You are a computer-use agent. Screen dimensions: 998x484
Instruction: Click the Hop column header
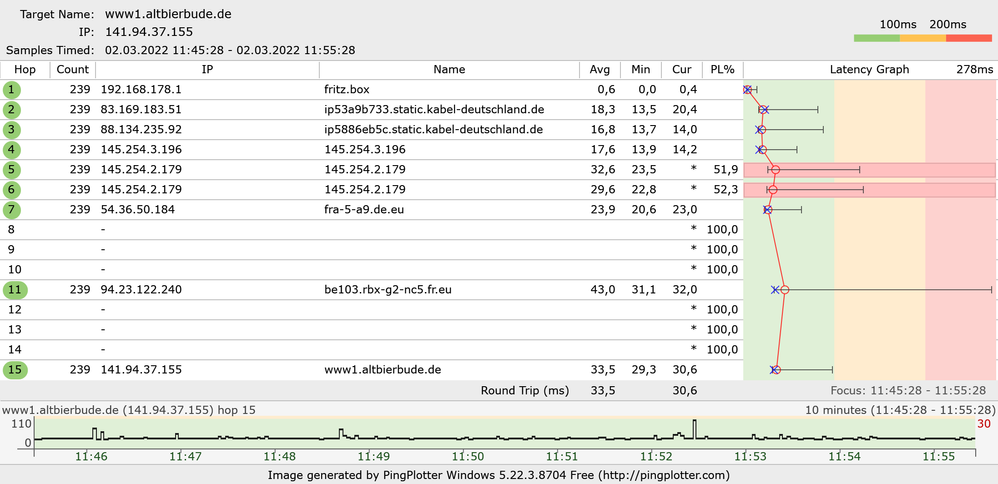coord(25,70)
